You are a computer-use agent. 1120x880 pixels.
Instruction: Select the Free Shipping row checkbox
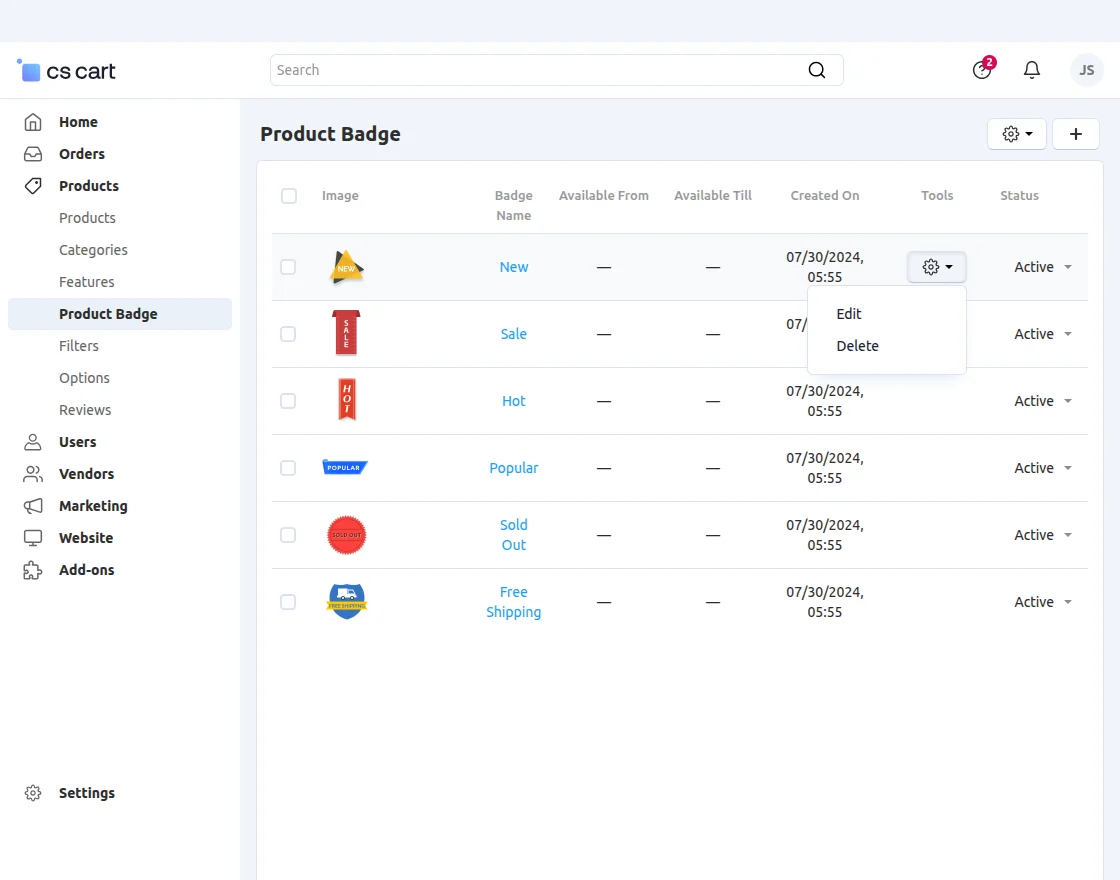coord(288,602)
